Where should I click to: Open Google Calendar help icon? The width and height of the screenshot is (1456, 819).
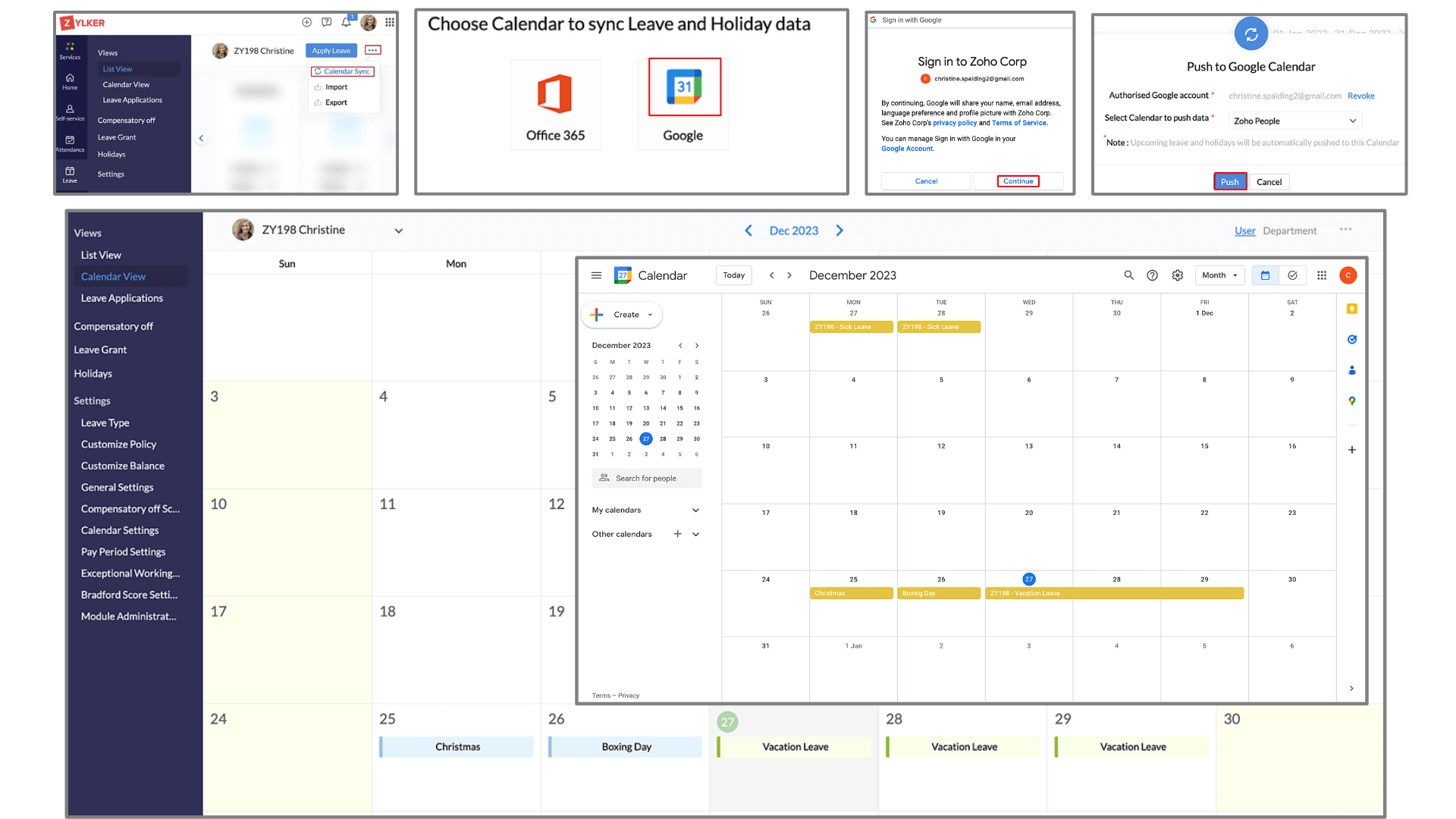[x=1152, y=275]
